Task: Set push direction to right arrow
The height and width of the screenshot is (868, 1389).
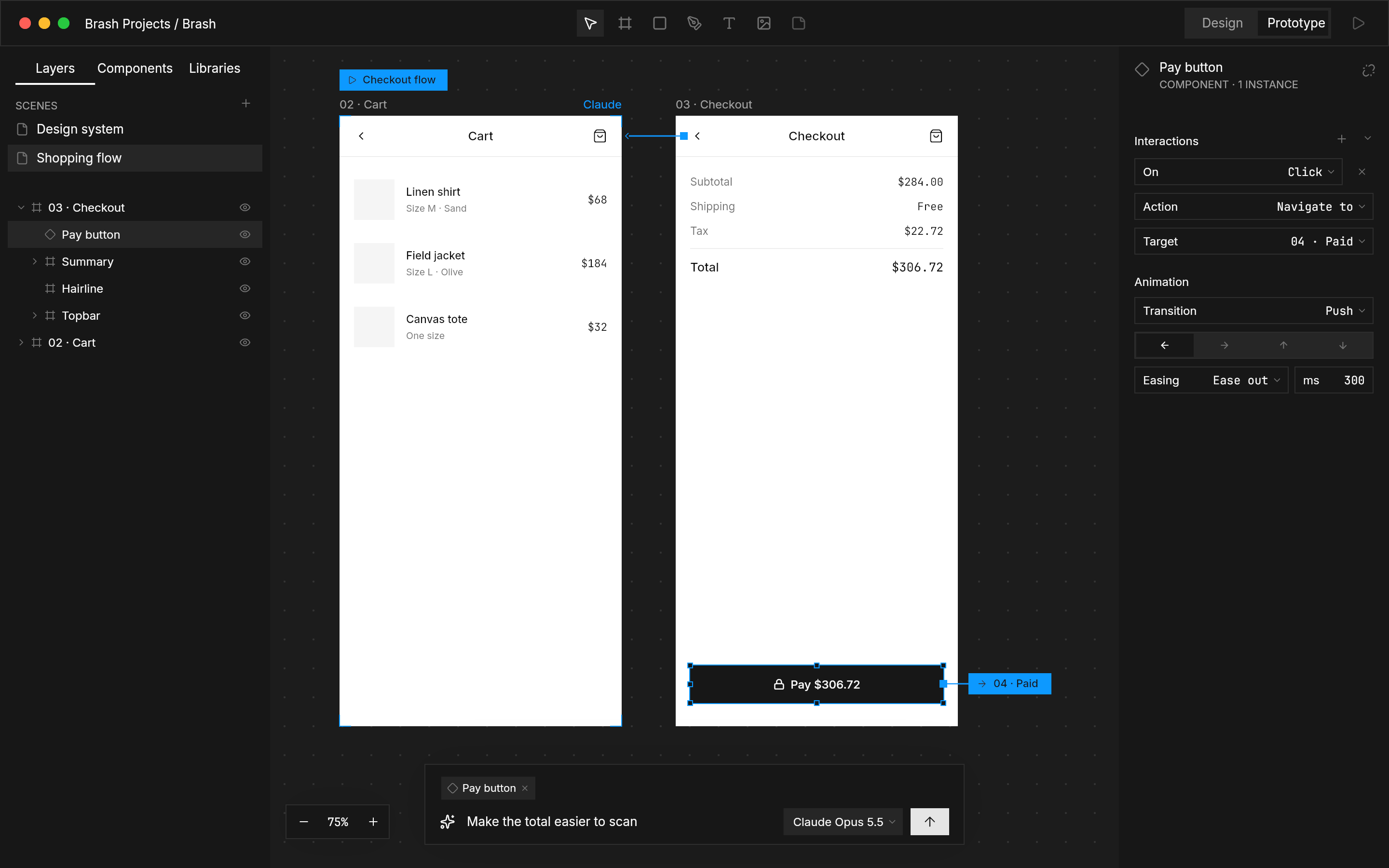Action: click(1224, 345)
